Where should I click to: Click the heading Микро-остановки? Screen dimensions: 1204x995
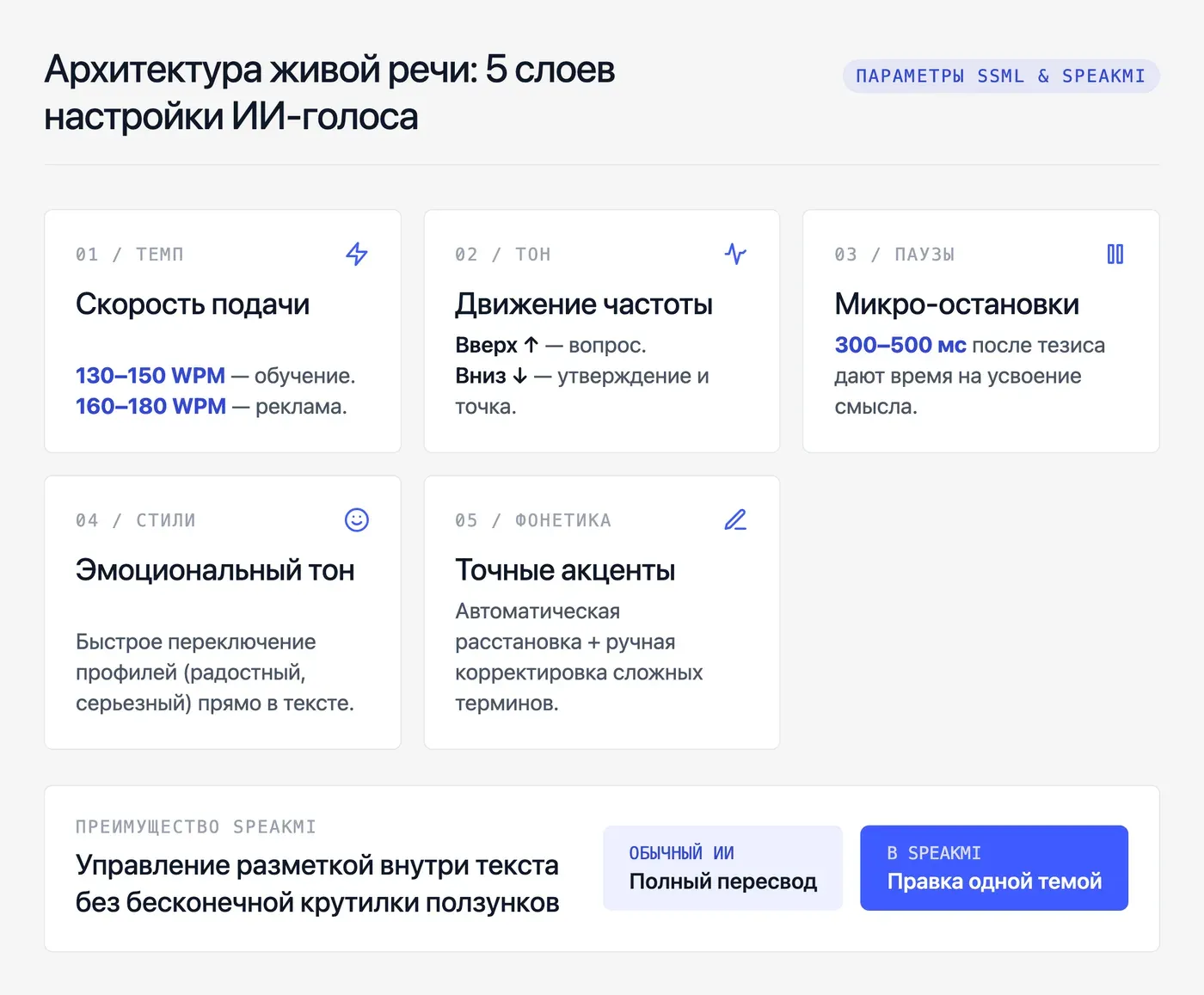pyautogui.click(x=956, y=304)
